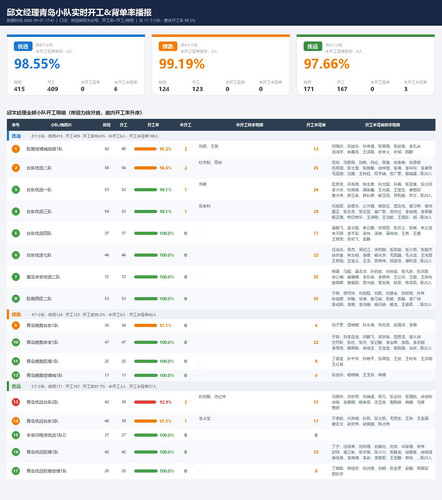Click the orange rank 9 badge
This screenshot has width=442, height=500.
[16, 325]
